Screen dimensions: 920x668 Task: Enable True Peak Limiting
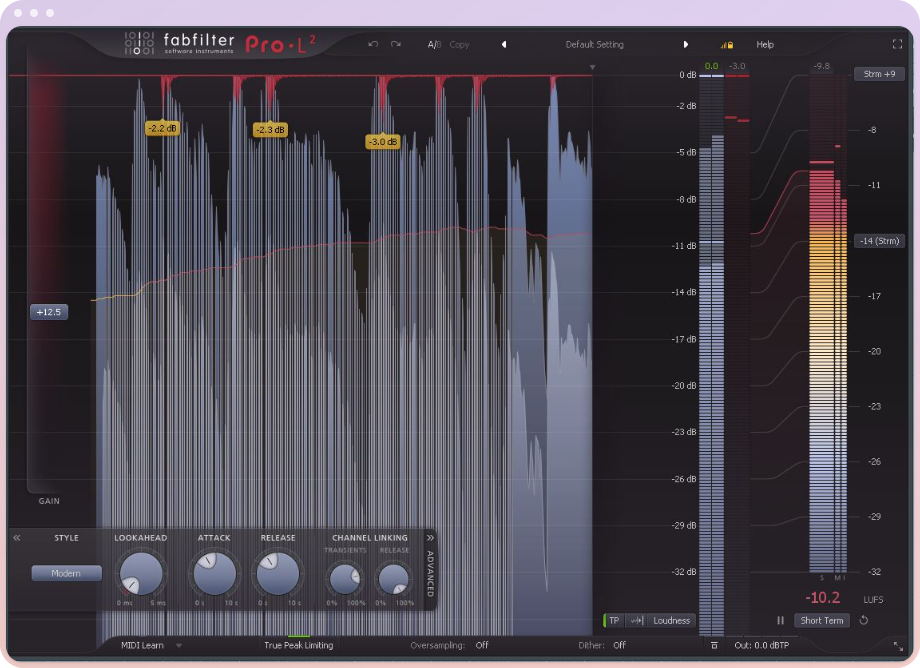point(298,645)
